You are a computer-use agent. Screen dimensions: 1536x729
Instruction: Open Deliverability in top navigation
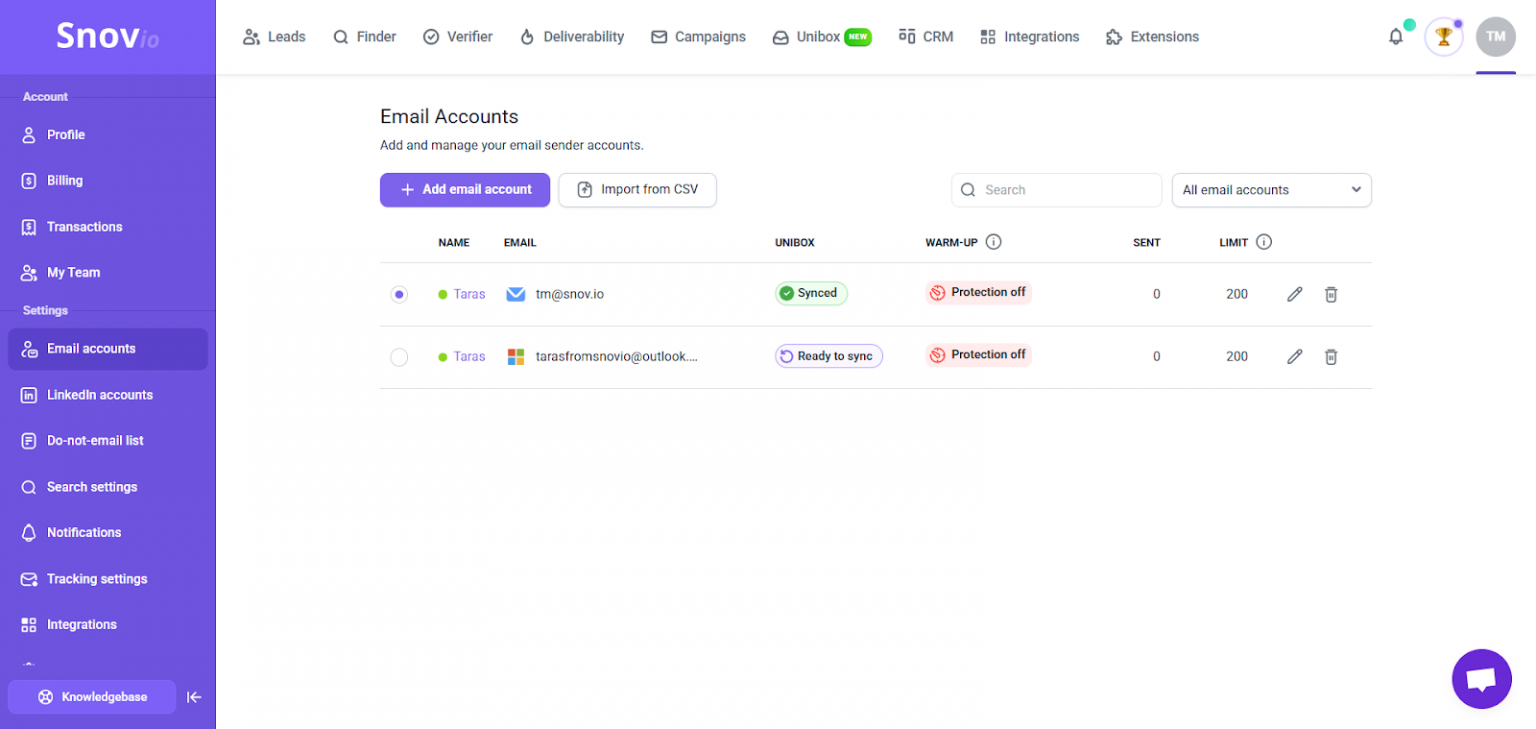pyautogui.click(x=572, y=37)
